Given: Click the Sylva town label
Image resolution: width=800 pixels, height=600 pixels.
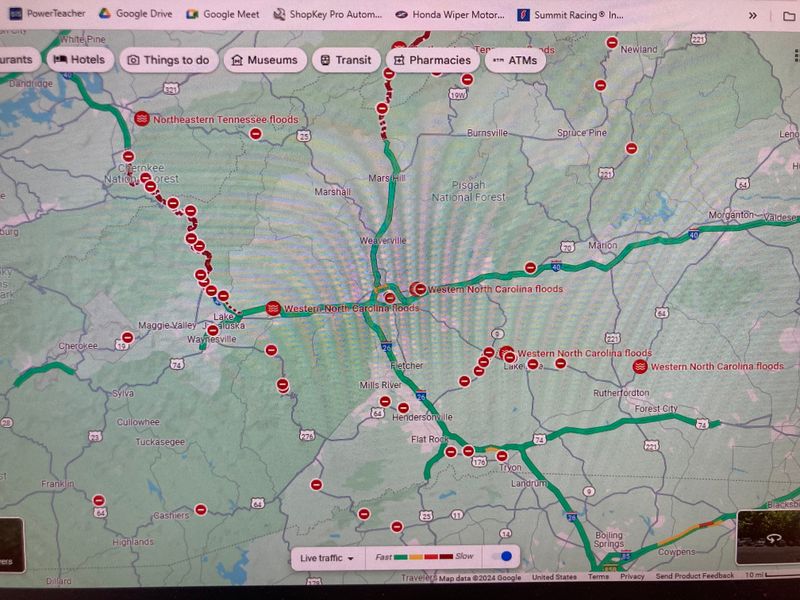Looking at the screenshot, I should pyautogui.click(x=123, y=393).
